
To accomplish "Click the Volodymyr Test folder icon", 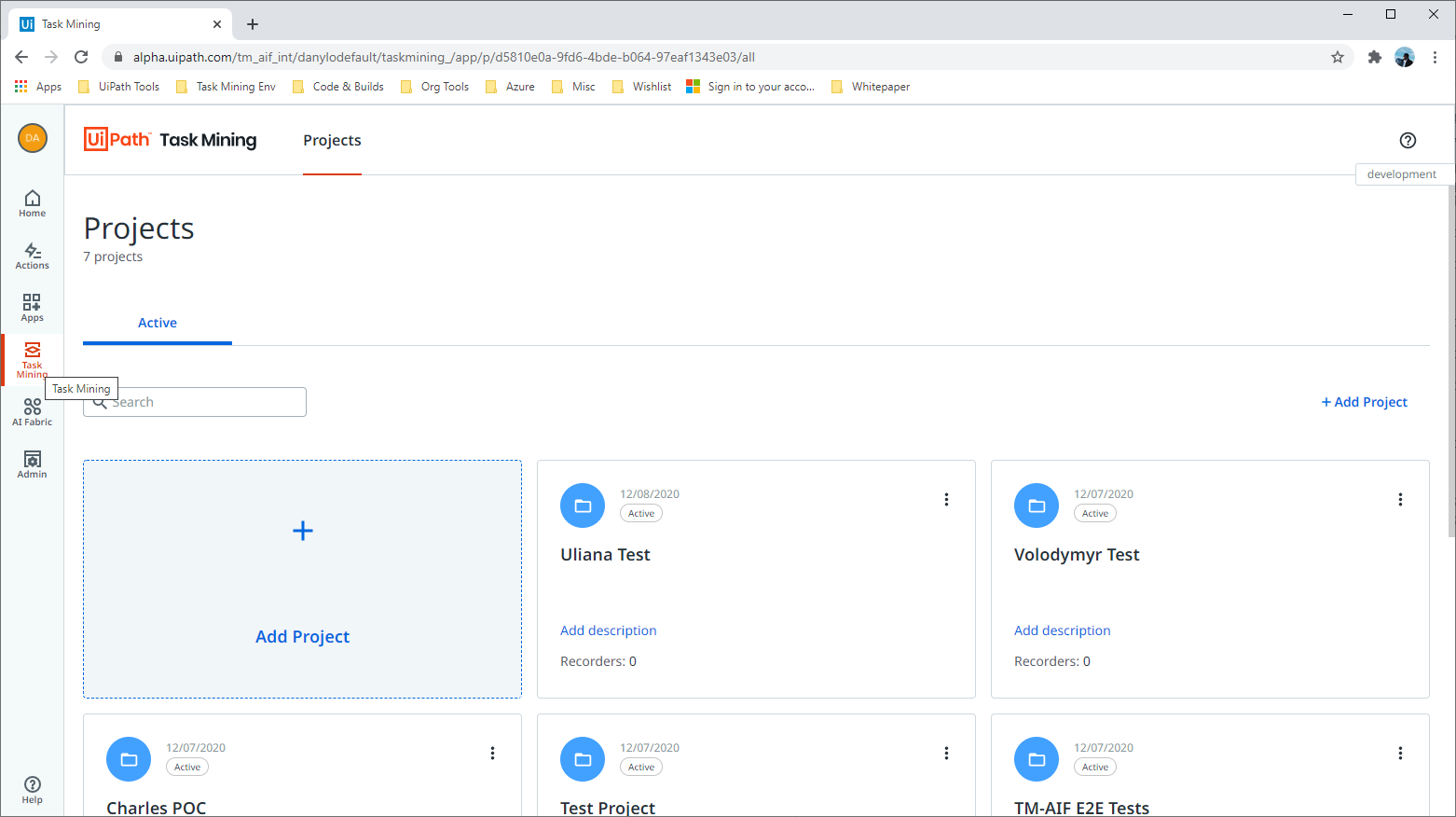I will pos(1037,505).
